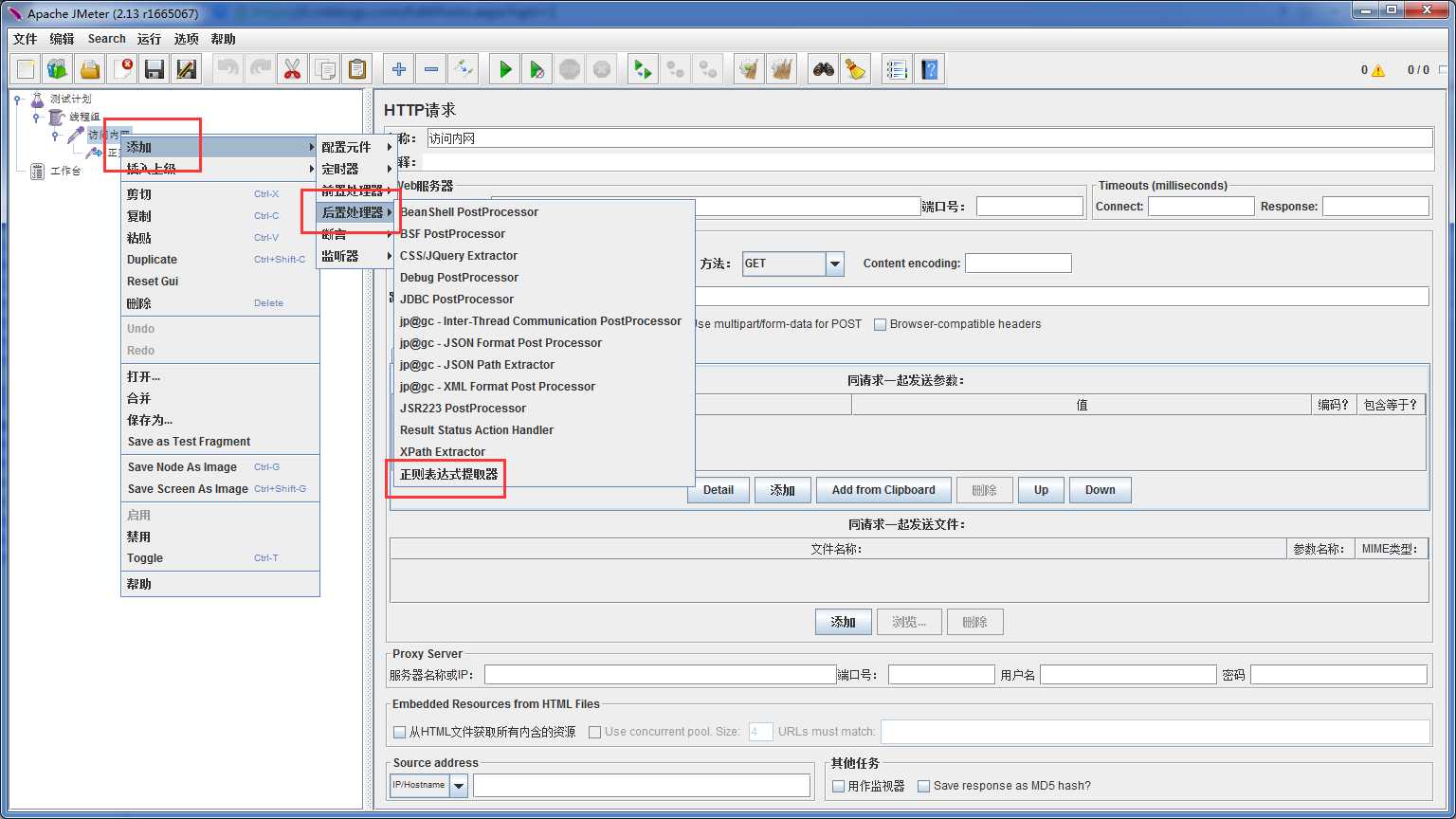The image size is (1456, 819).
Task: Click the Clear results toolbar icon
Action: coord(750,69)
